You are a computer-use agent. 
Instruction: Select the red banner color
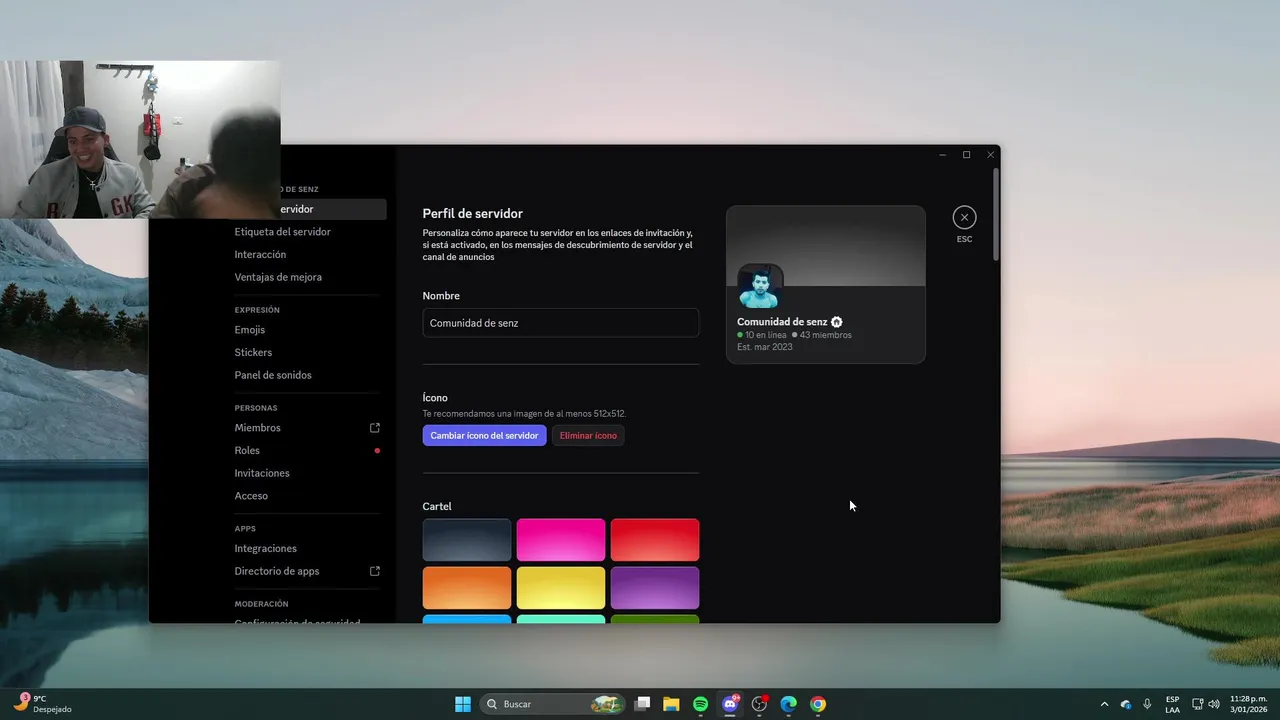[655, 540]
